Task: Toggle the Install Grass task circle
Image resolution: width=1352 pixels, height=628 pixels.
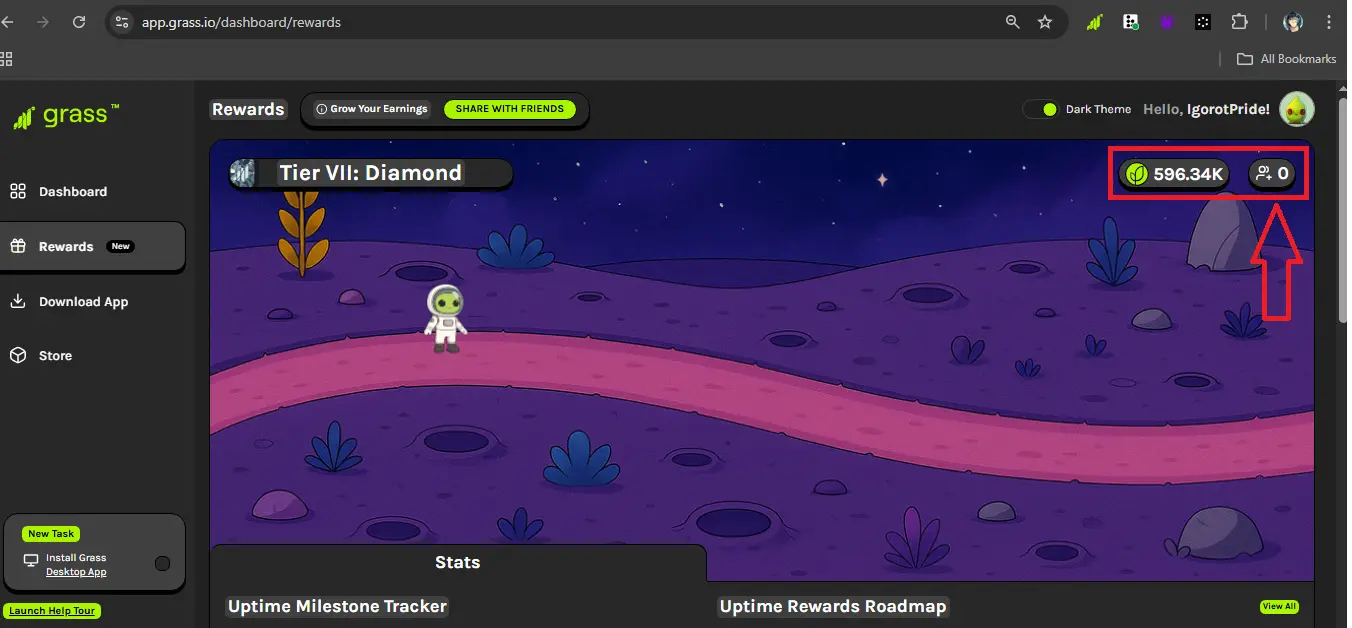Action: [162, 564]
